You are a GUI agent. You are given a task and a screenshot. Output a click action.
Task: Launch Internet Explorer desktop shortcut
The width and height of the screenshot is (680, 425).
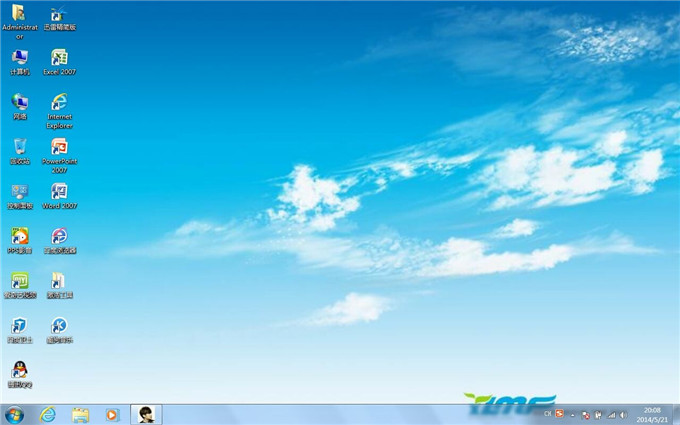(59, 103)
